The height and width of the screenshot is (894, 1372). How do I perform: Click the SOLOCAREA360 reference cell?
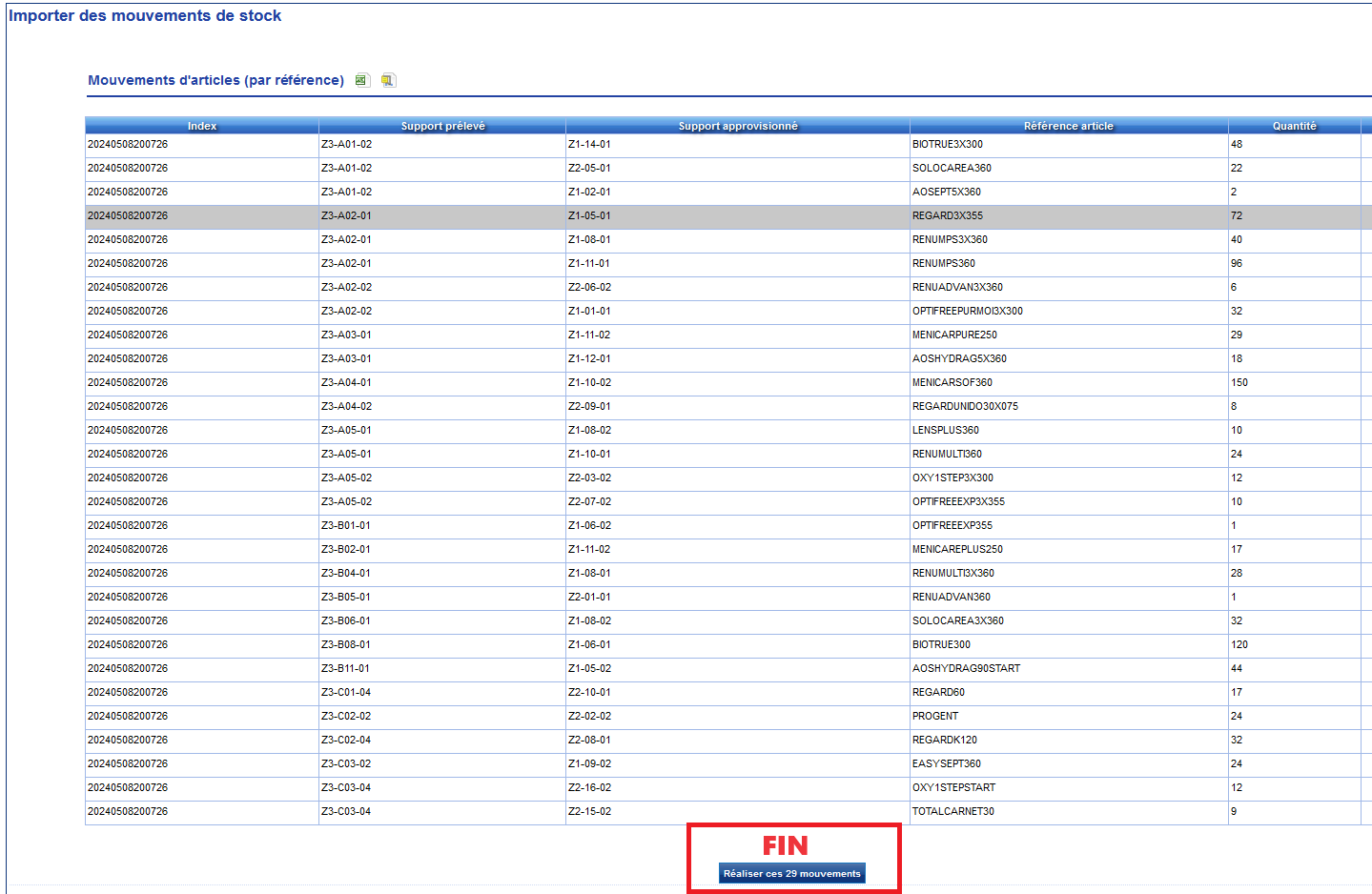tap(952, 169)
